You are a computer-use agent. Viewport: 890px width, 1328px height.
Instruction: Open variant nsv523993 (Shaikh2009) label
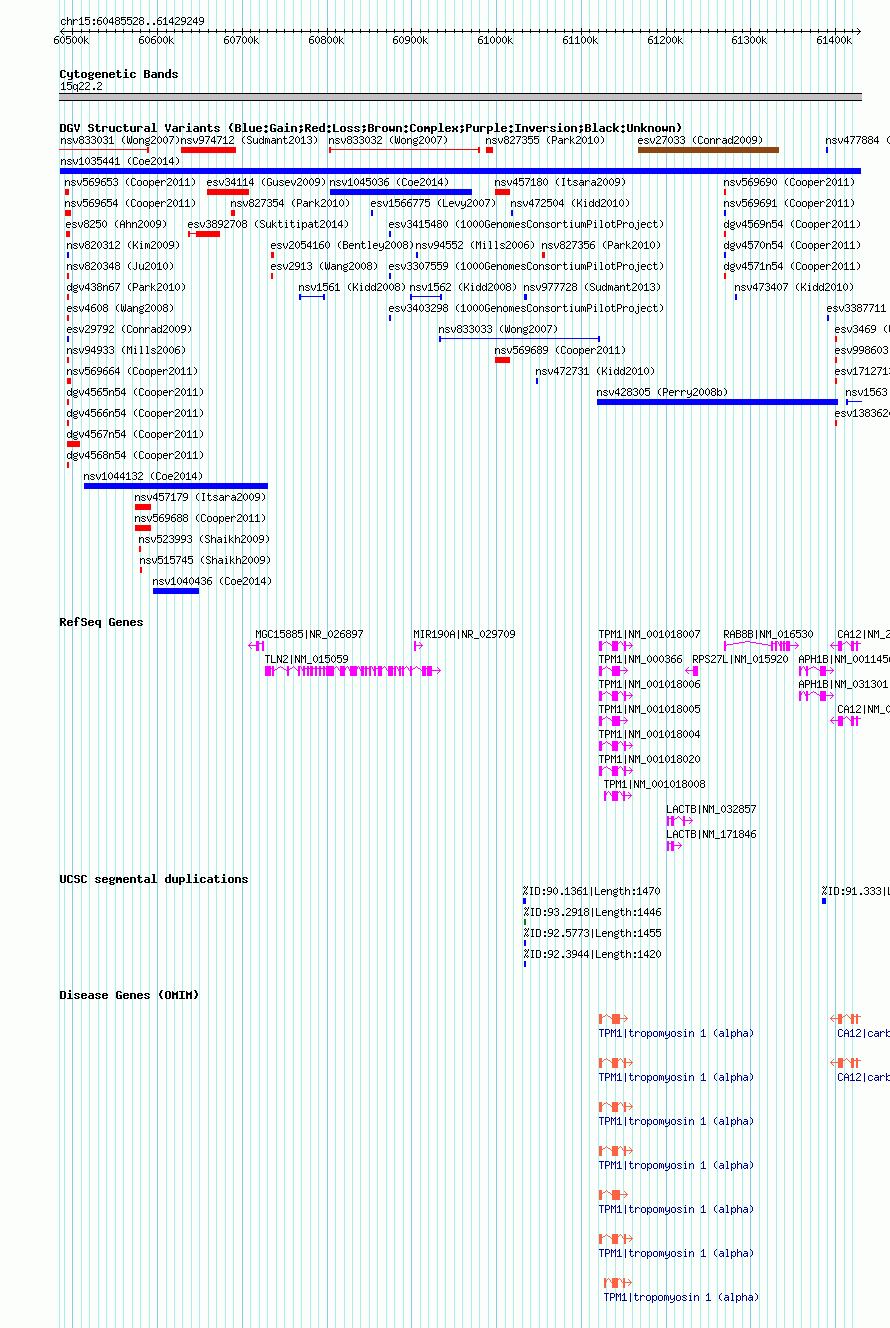205,540
